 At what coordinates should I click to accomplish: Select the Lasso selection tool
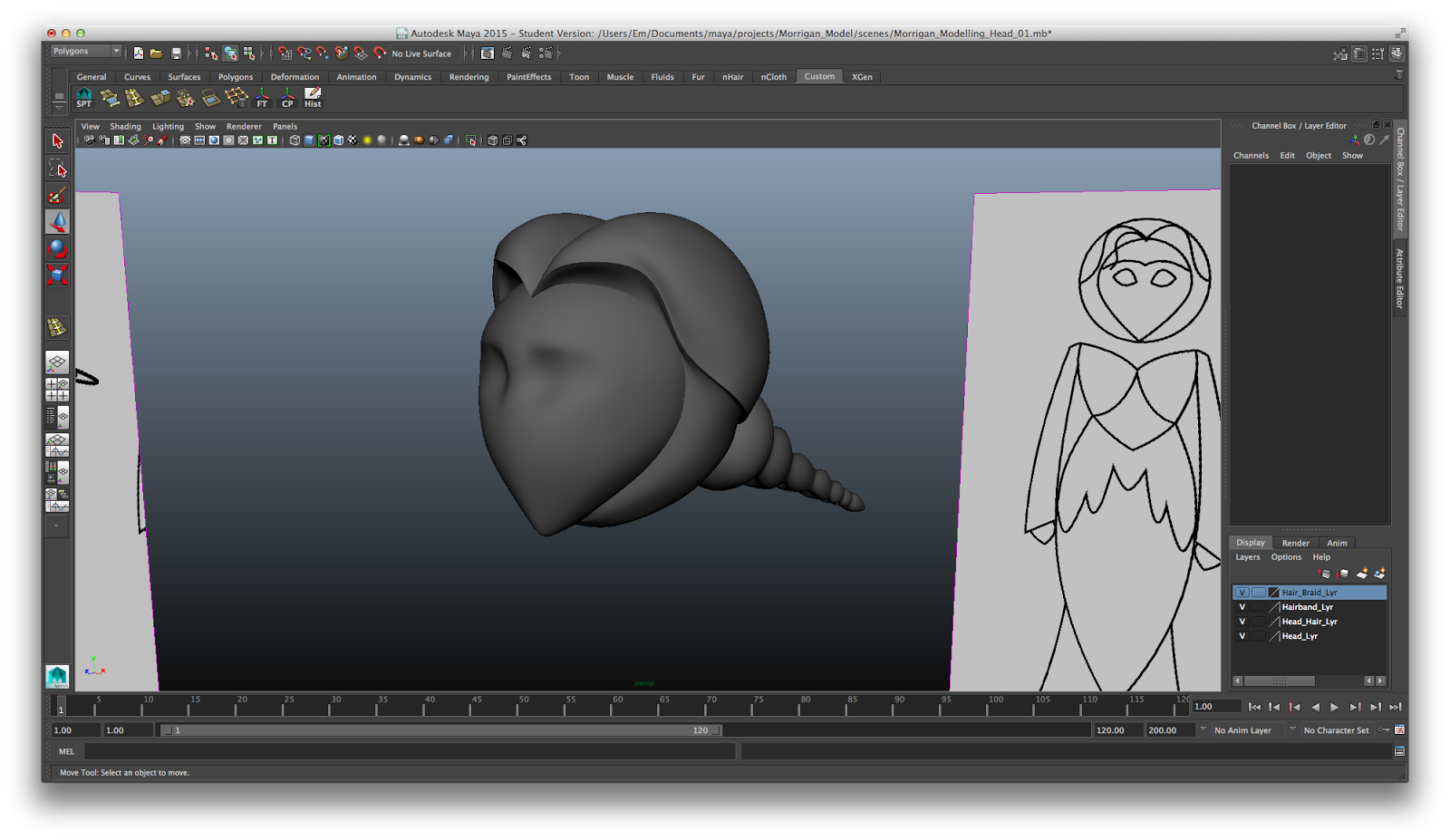[57, 169]
